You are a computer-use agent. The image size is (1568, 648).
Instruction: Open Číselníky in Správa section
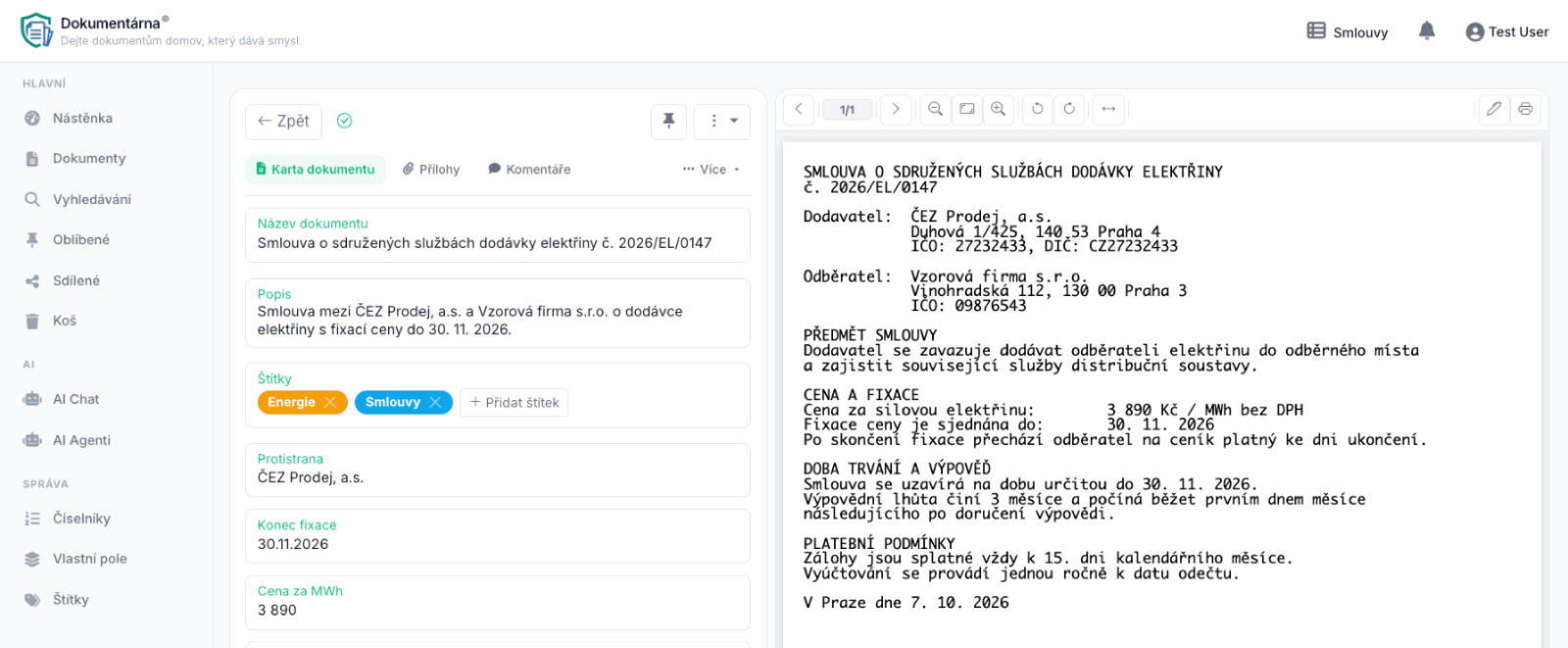pyautogui.click(x=81, y=519)
